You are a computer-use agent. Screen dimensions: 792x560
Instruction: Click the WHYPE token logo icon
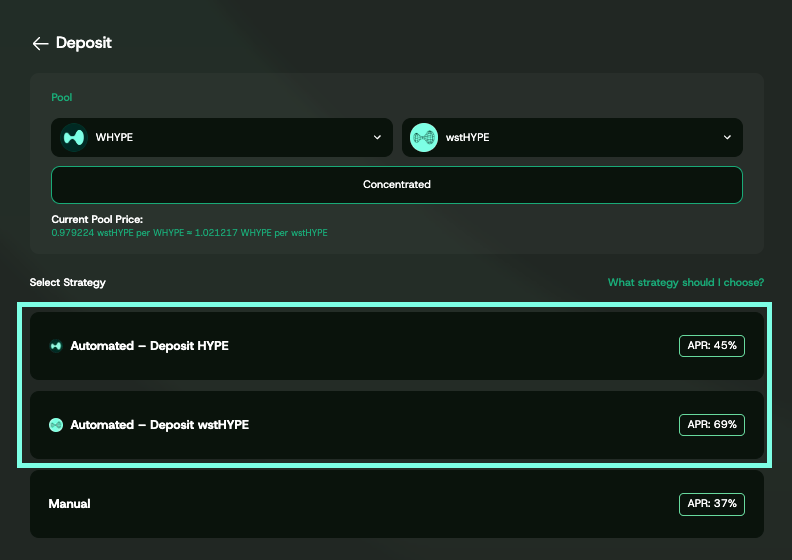[74, 137]
